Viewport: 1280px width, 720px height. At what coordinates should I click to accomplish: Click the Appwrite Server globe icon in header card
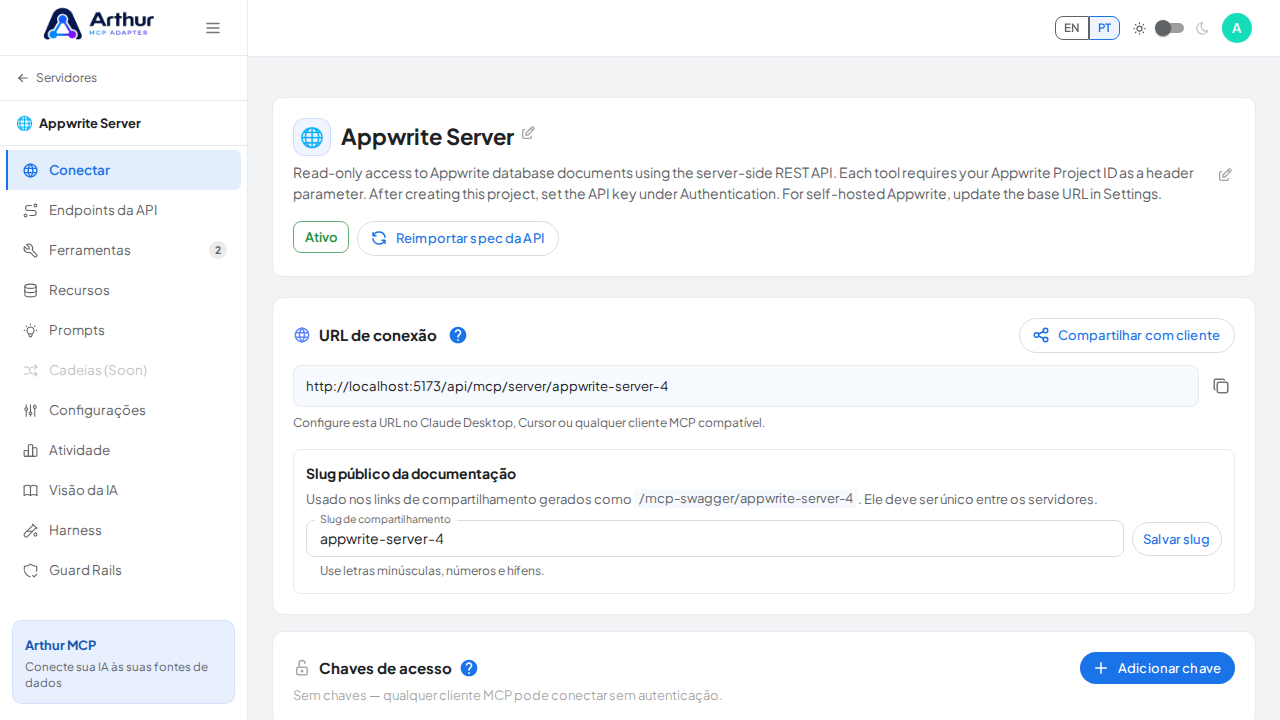[x=312, y=137]
